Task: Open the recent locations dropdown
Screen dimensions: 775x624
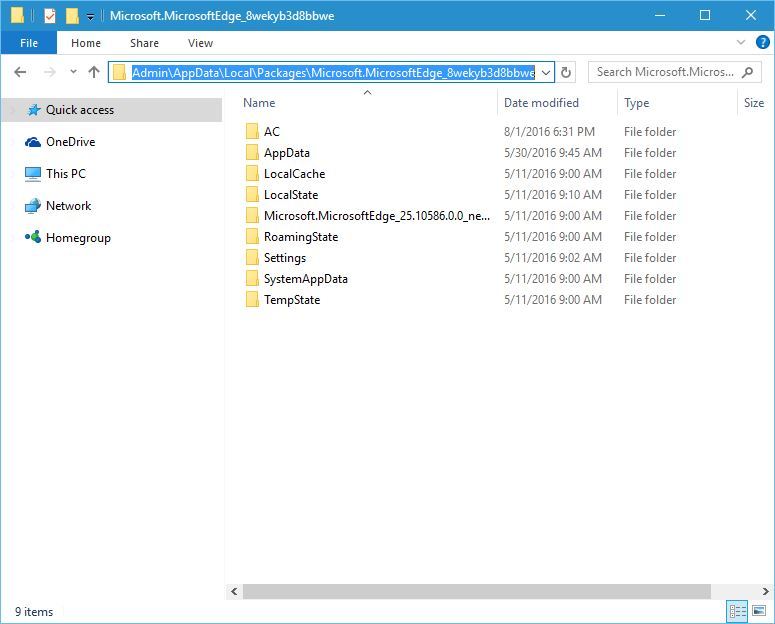Action: coord(73,72)
